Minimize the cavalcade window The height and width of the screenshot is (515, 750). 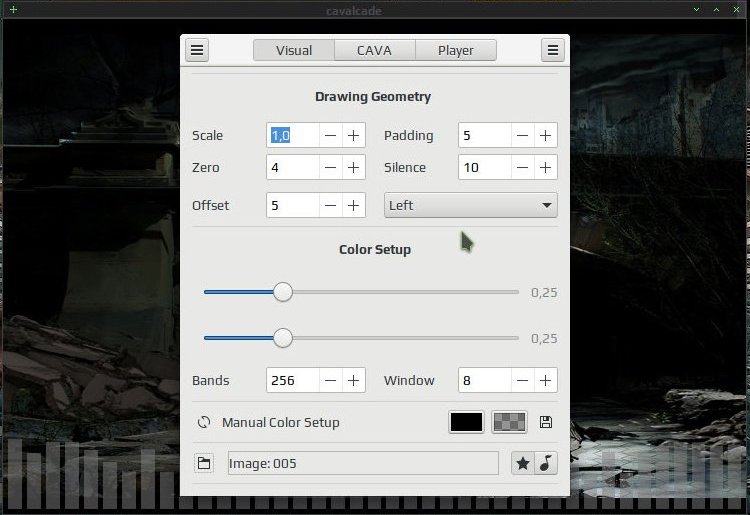tap(696, 10)
